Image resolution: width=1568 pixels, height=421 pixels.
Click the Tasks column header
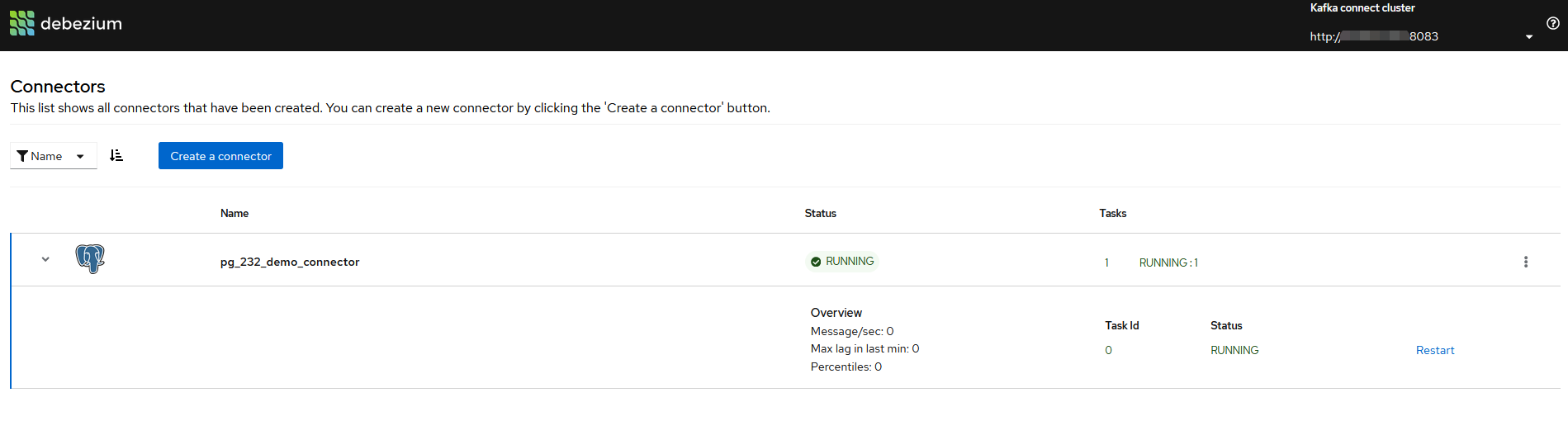(1112, 213)
